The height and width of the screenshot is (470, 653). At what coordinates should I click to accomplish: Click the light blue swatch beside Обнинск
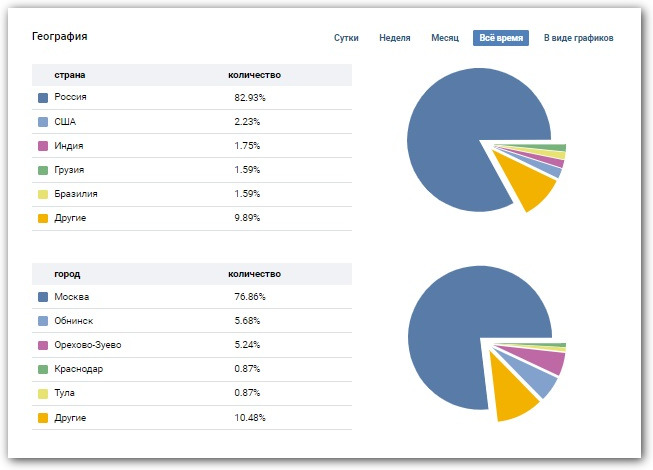pos(42,322)
